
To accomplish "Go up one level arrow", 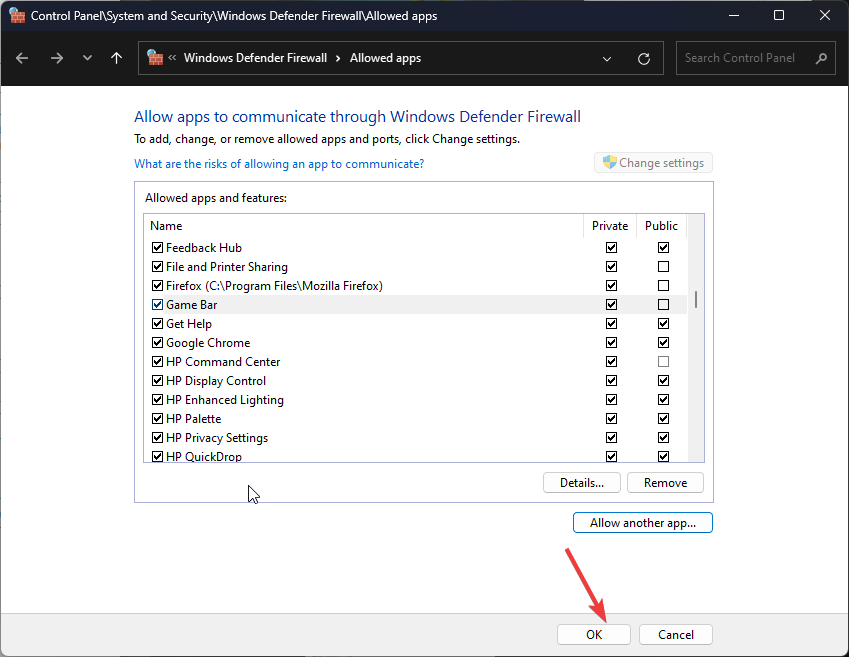I will [116, 58].
